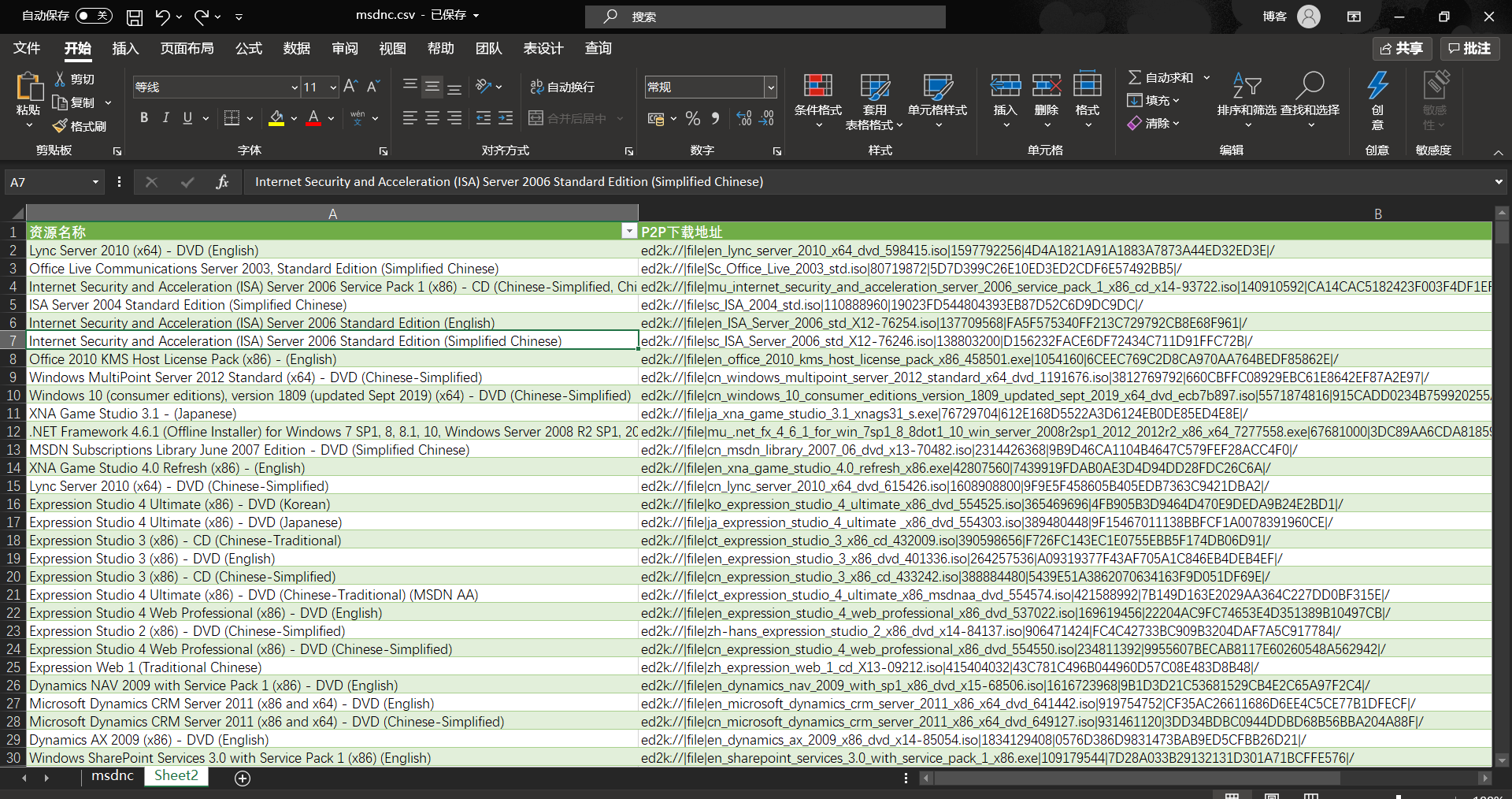Click the borders icon
The height and width of the screenshot is (799, 1512).
point(232,118)
